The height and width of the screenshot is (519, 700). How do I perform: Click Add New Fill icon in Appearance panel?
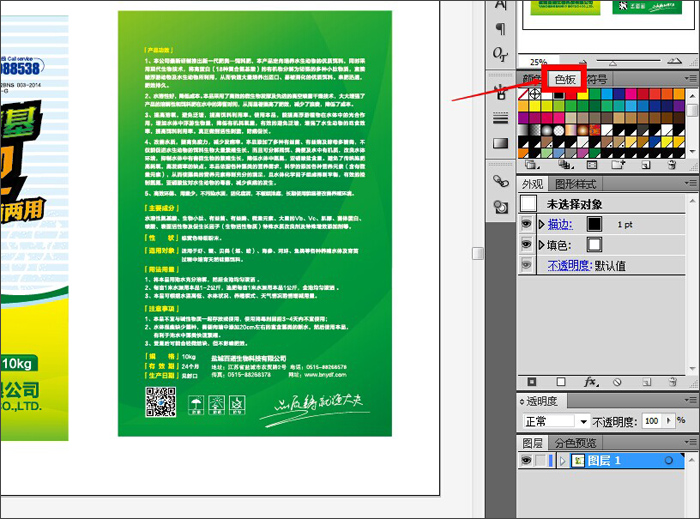561,382
